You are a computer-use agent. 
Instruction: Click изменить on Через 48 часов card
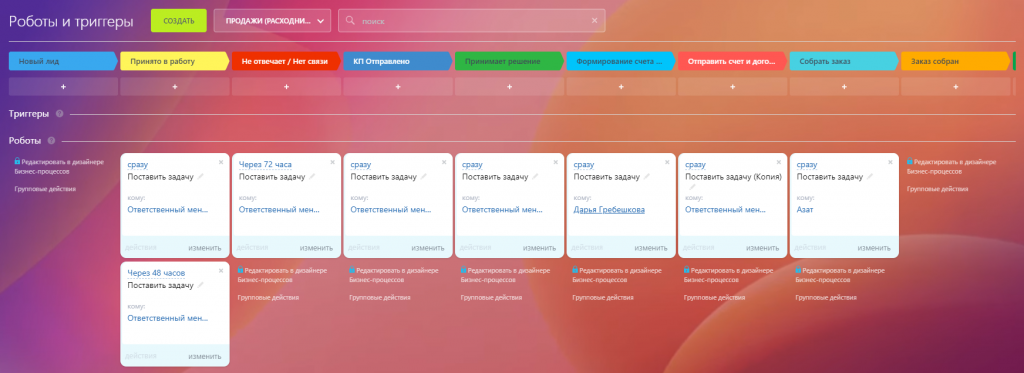tap(205, 357)
